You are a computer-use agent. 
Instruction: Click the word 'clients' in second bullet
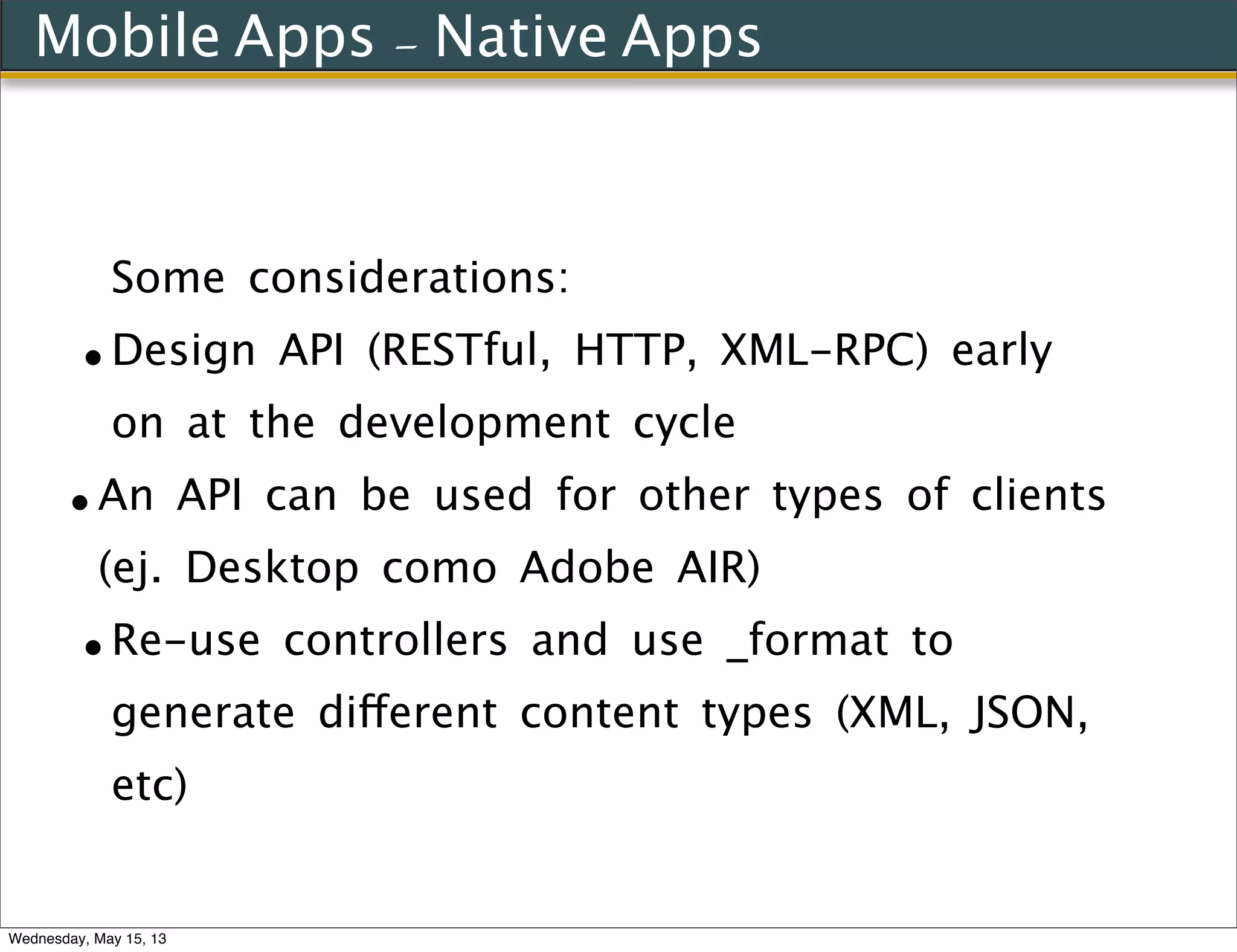tap(1038, 495)
